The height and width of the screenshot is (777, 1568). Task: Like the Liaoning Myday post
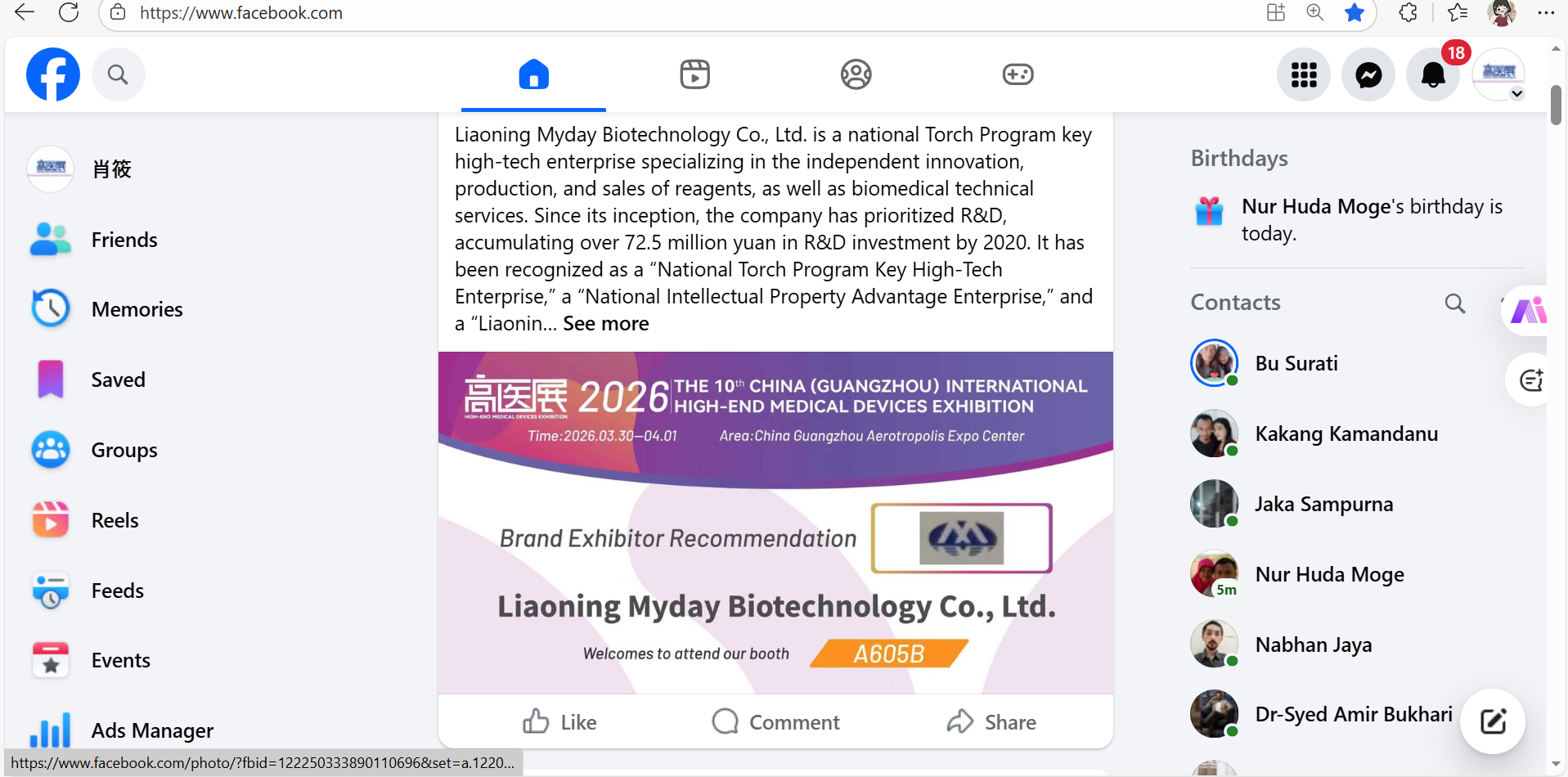560,721
